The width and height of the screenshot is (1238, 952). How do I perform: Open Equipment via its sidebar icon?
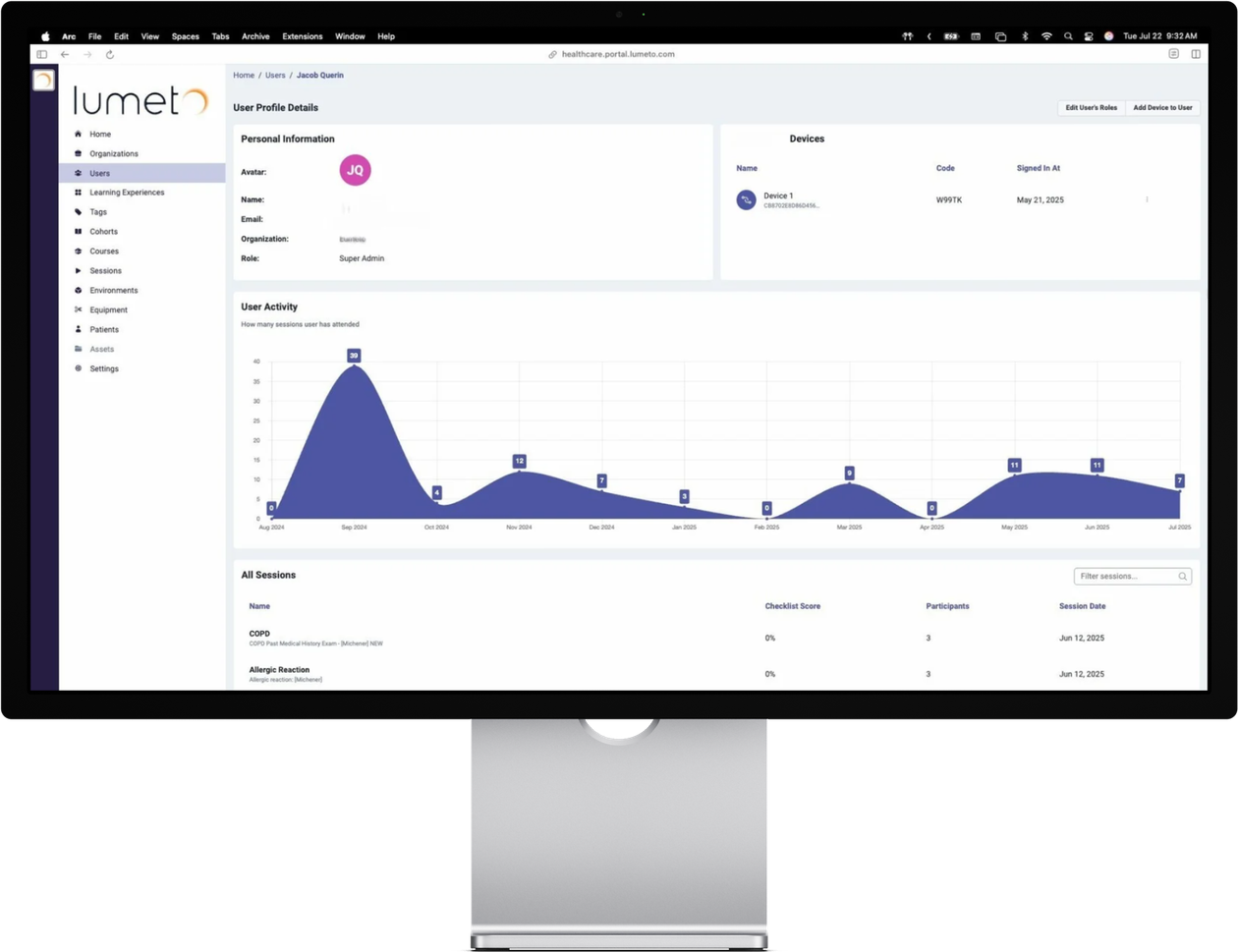pos(79,310)
